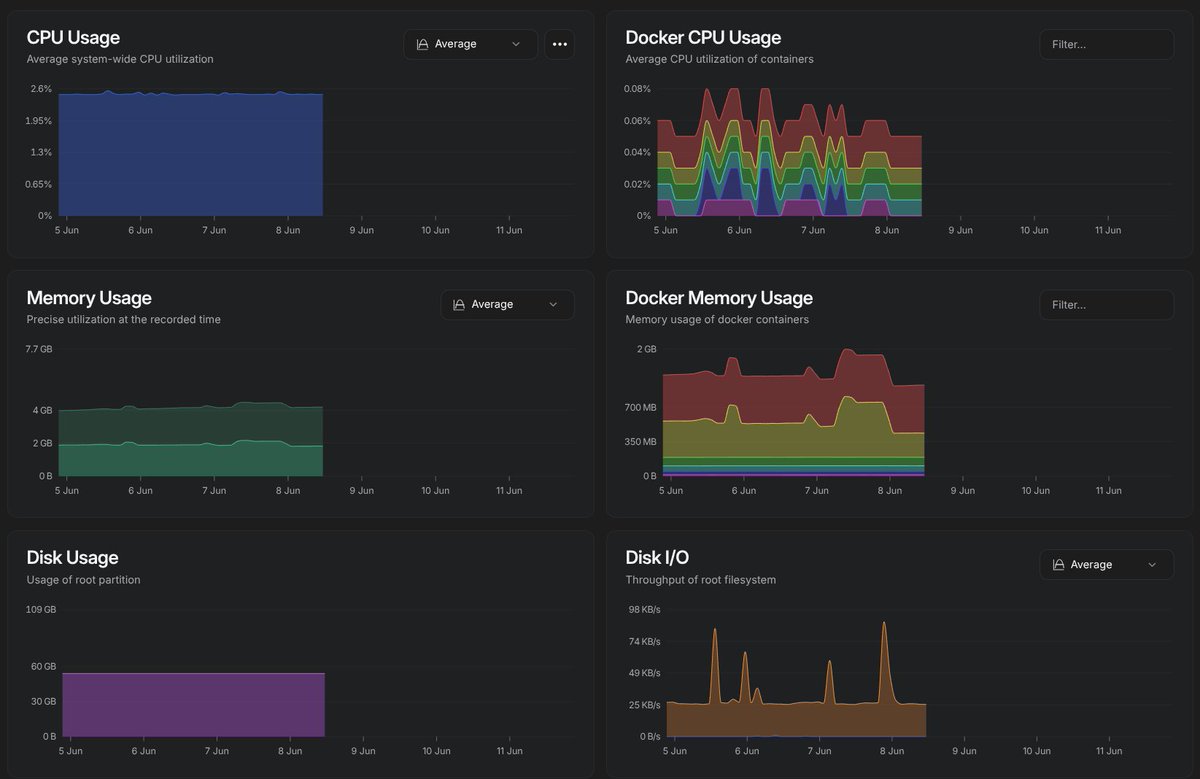Click 'Precise utilization at the recorded time' subtitle
Screen dimensions: 1200x779
124,320
